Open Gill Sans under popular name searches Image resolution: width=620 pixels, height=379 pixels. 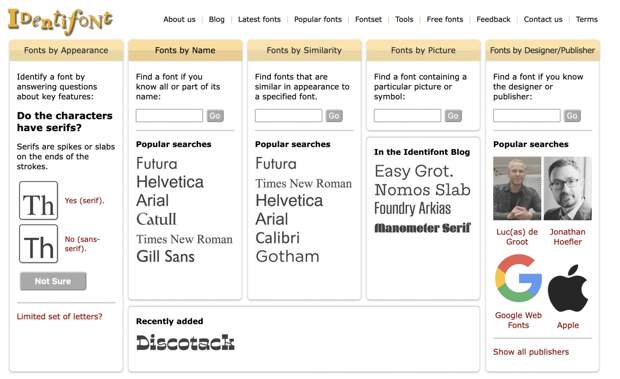pyautogui.click(x=165, y=257)
